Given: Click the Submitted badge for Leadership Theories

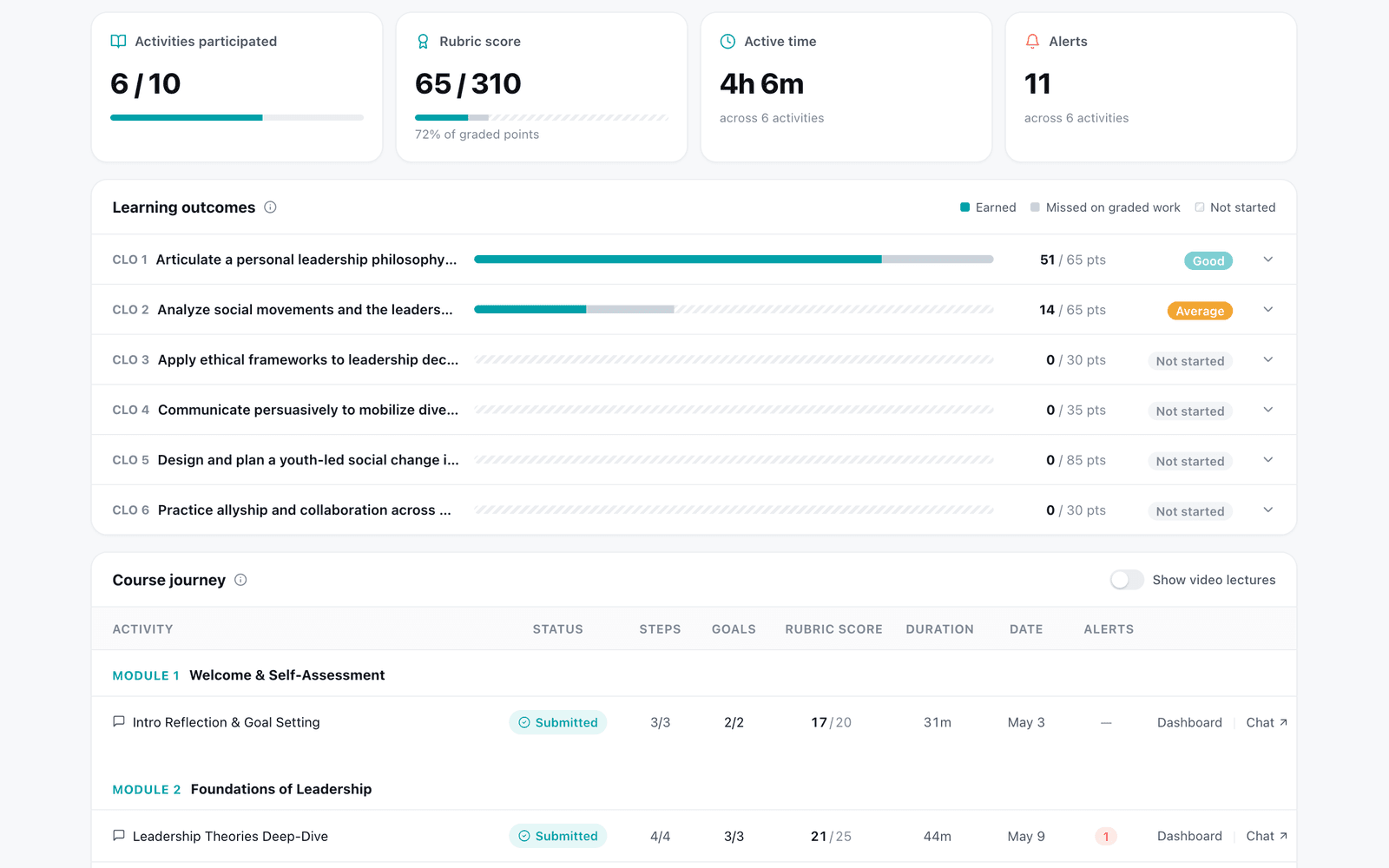Looking at the screenshot, I should (x=557, y=836).
